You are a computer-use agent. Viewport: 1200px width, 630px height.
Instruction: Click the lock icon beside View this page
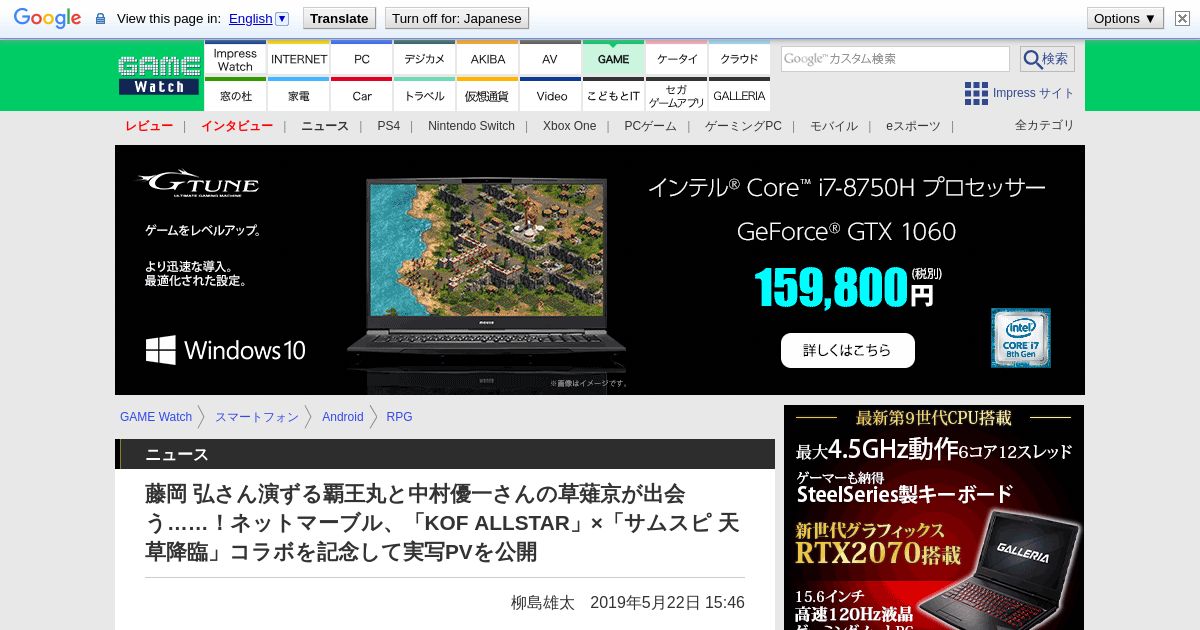[100, 19]
